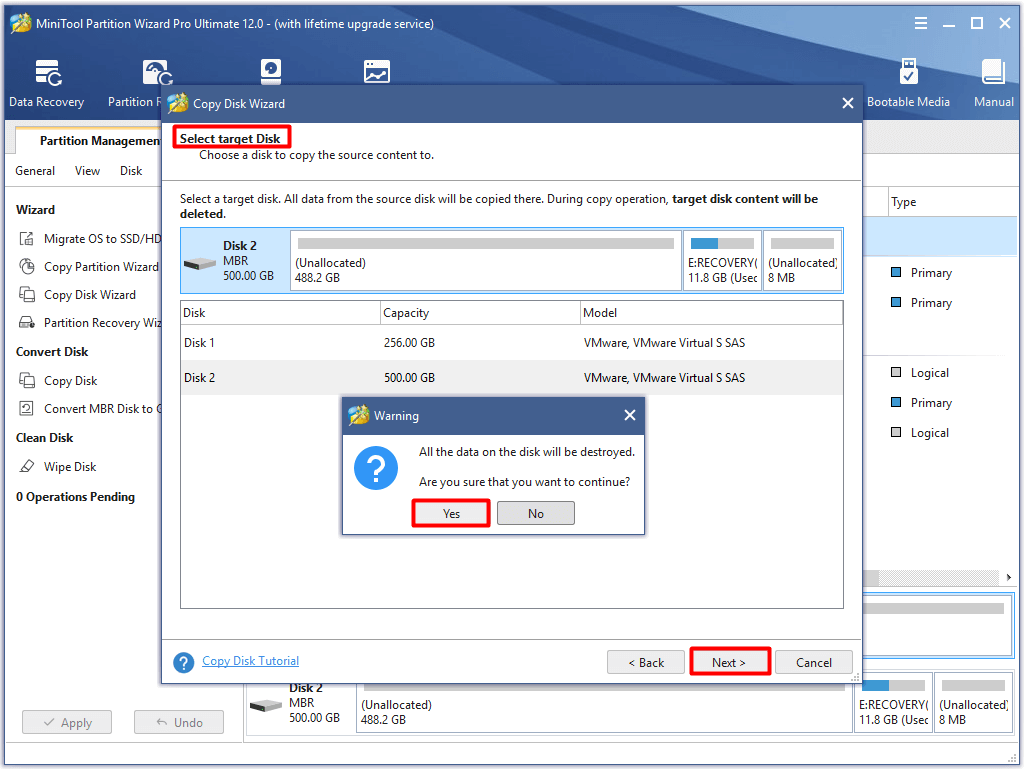Select the 8 MB Unallocated block in wizard

[802, 260]
